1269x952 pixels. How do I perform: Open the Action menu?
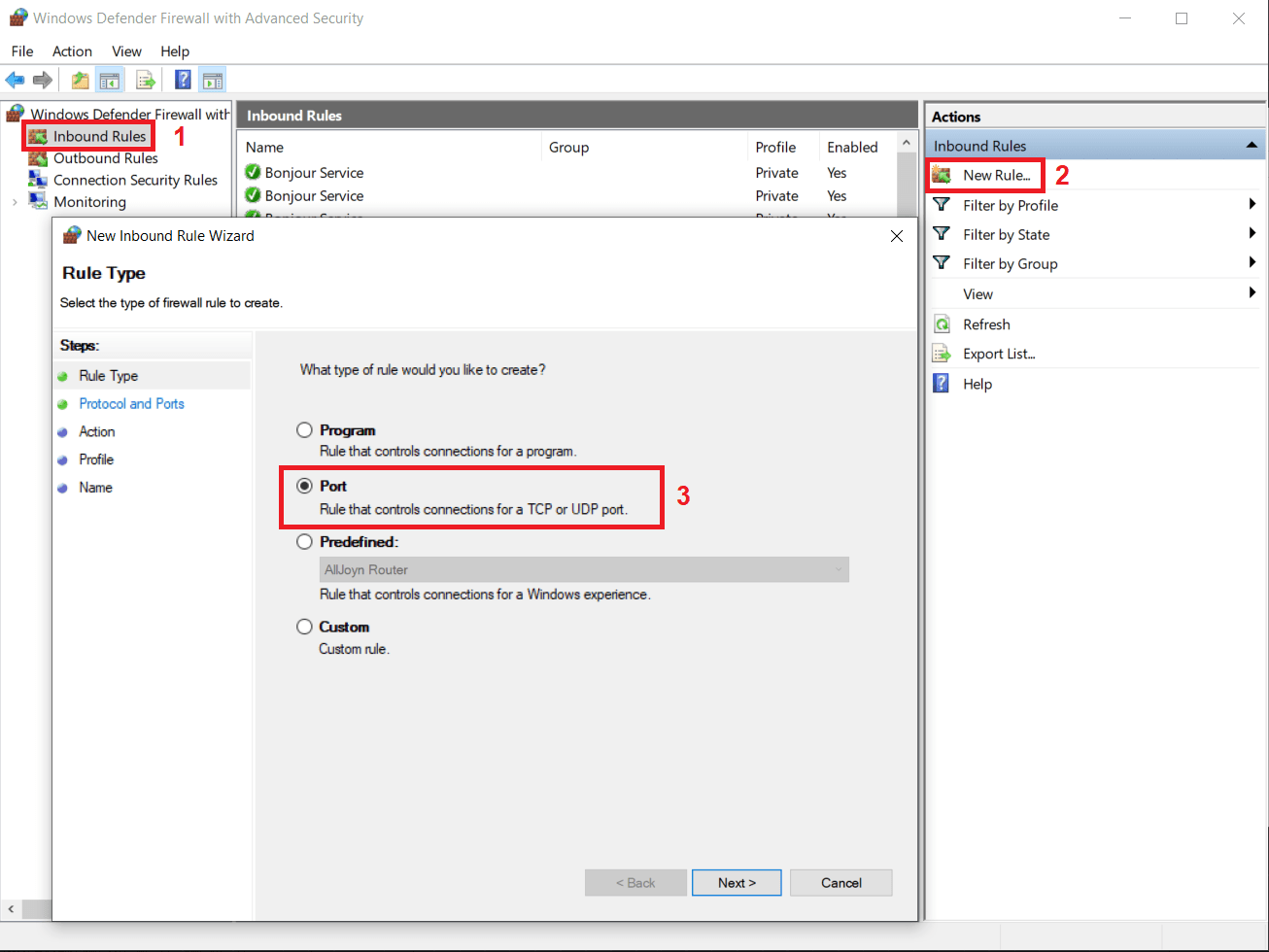click(x=72, y=51)
